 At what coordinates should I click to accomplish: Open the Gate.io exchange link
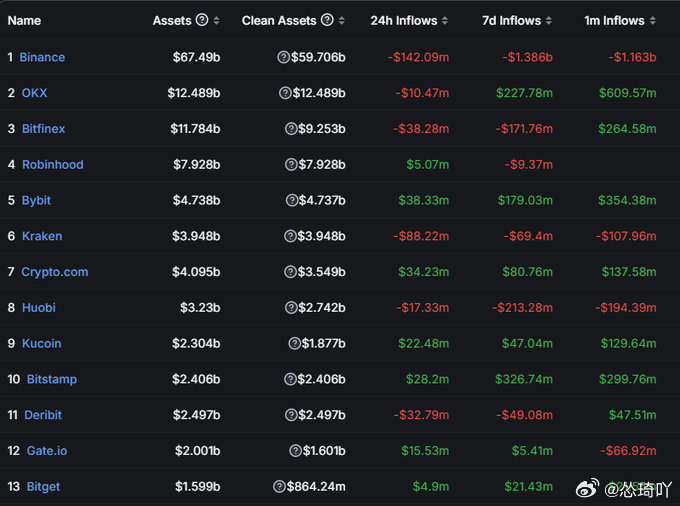point(47,451)
